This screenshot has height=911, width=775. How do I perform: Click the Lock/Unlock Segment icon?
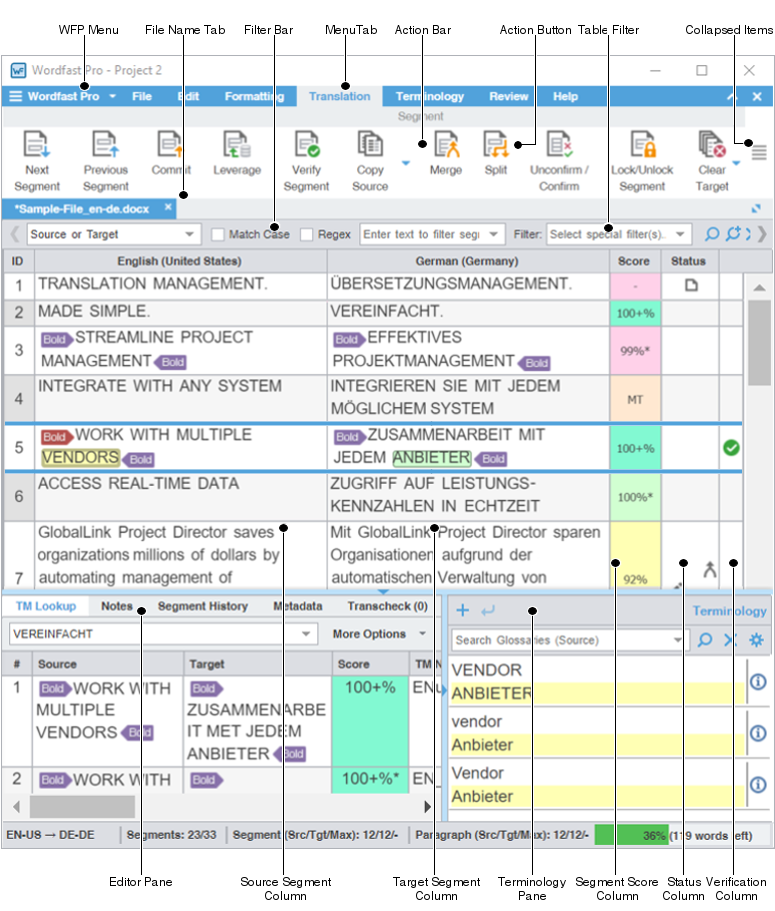643,144
